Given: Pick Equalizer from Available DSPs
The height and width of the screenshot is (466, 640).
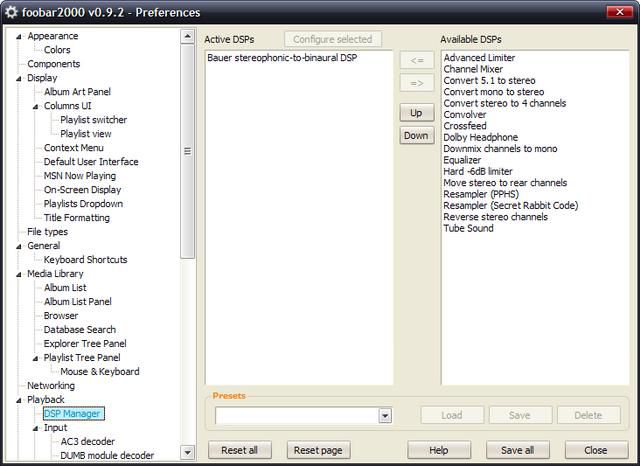Looking at the screenshot, I should [x=462, y=160].
